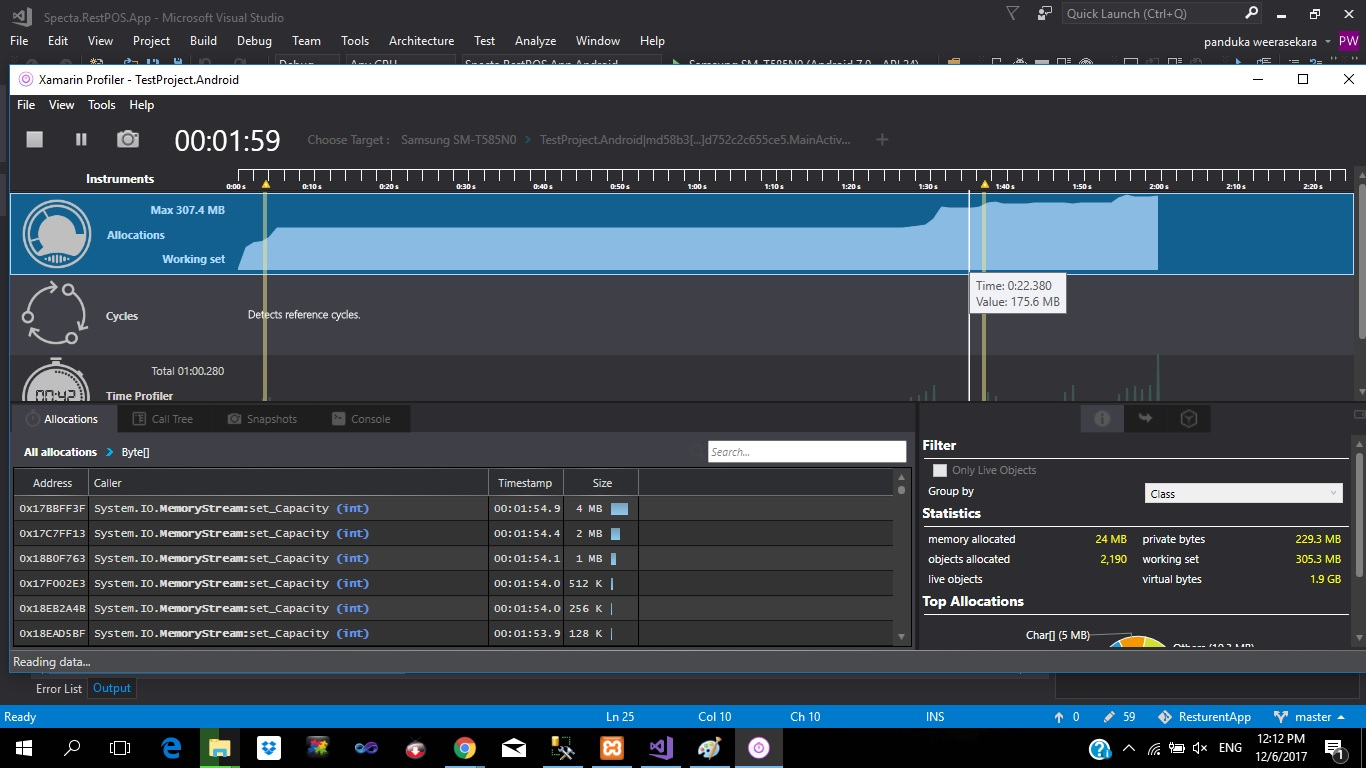Image resolution: width=1366 pixels, height=768 pixels.
Task: Open XAMPP from the taskbar
Action: tap(611, 748)
